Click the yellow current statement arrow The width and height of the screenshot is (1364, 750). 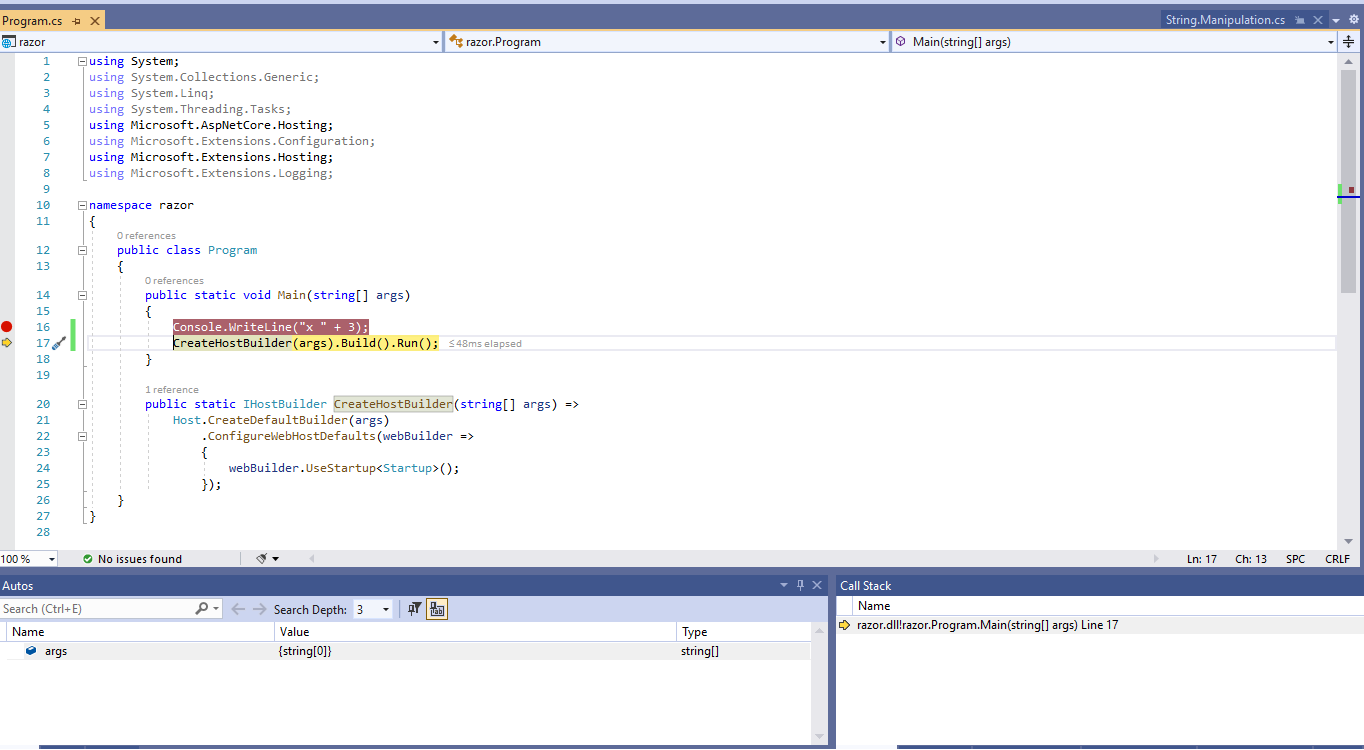[x=7, y=343]
